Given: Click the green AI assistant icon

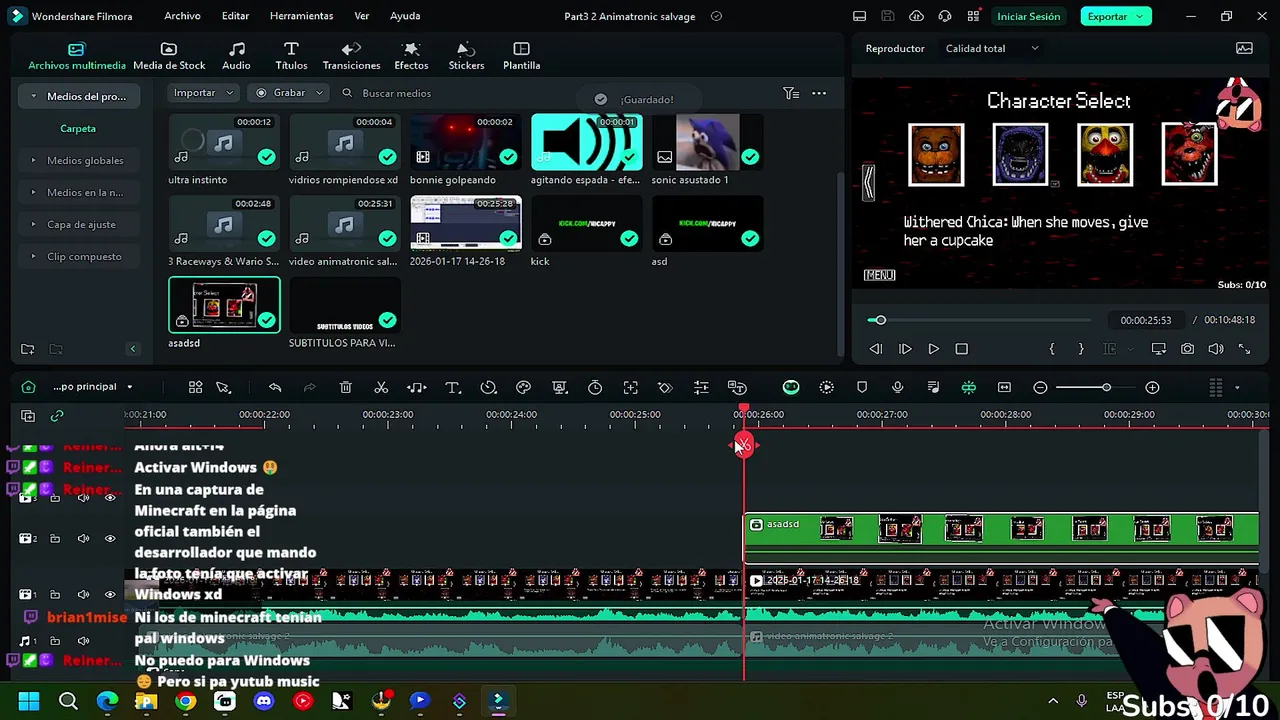Looking at the screenshot, I should [x=791, y=387].
